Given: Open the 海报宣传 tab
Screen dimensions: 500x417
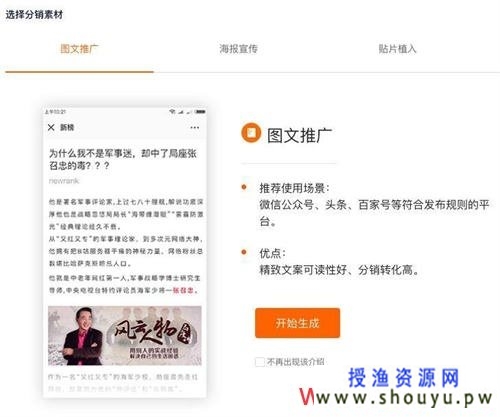Looking at the screenshot, I should coord(238,49).
